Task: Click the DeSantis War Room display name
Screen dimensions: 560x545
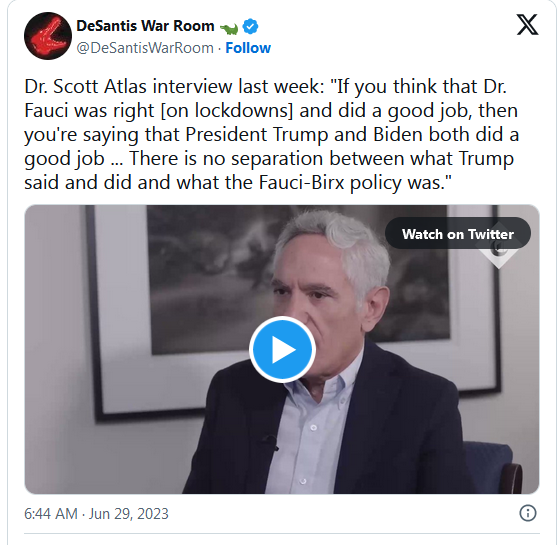Action: pyautogui.click(x=145, y=26)
